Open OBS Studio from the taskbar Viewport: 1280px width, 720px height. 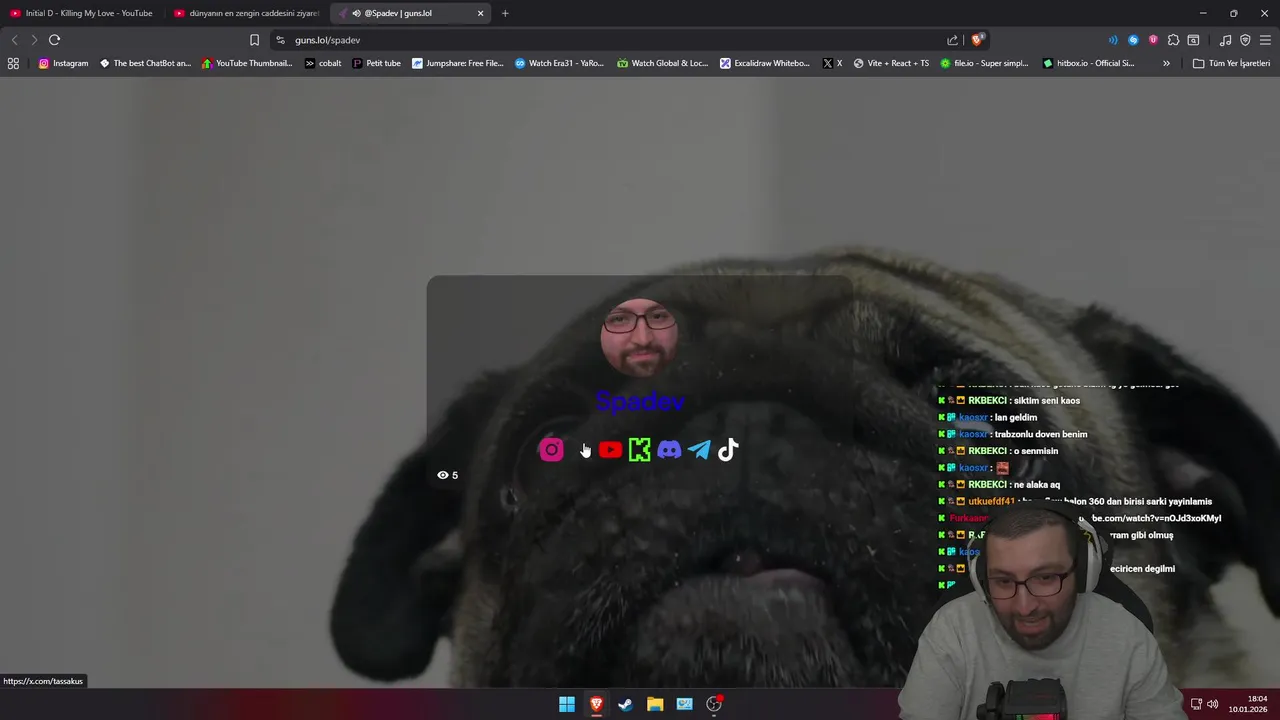point(714,704)
